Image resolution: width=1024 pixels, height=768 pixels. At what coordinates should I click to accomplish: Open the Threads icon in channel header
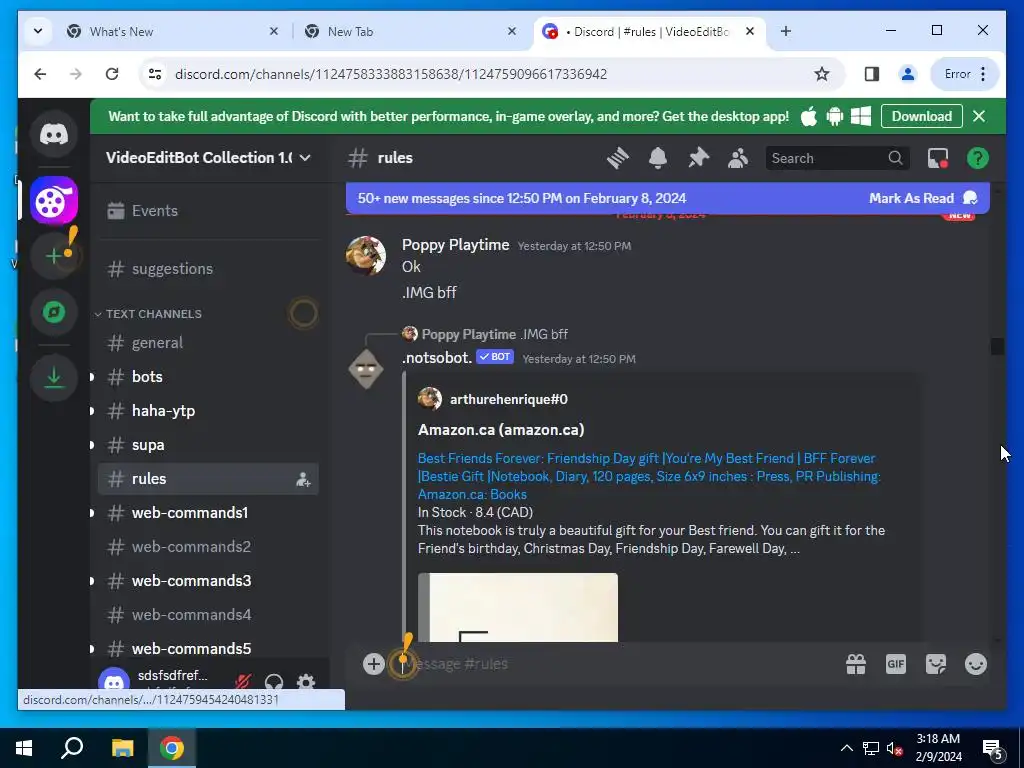(x=617, y=158)
